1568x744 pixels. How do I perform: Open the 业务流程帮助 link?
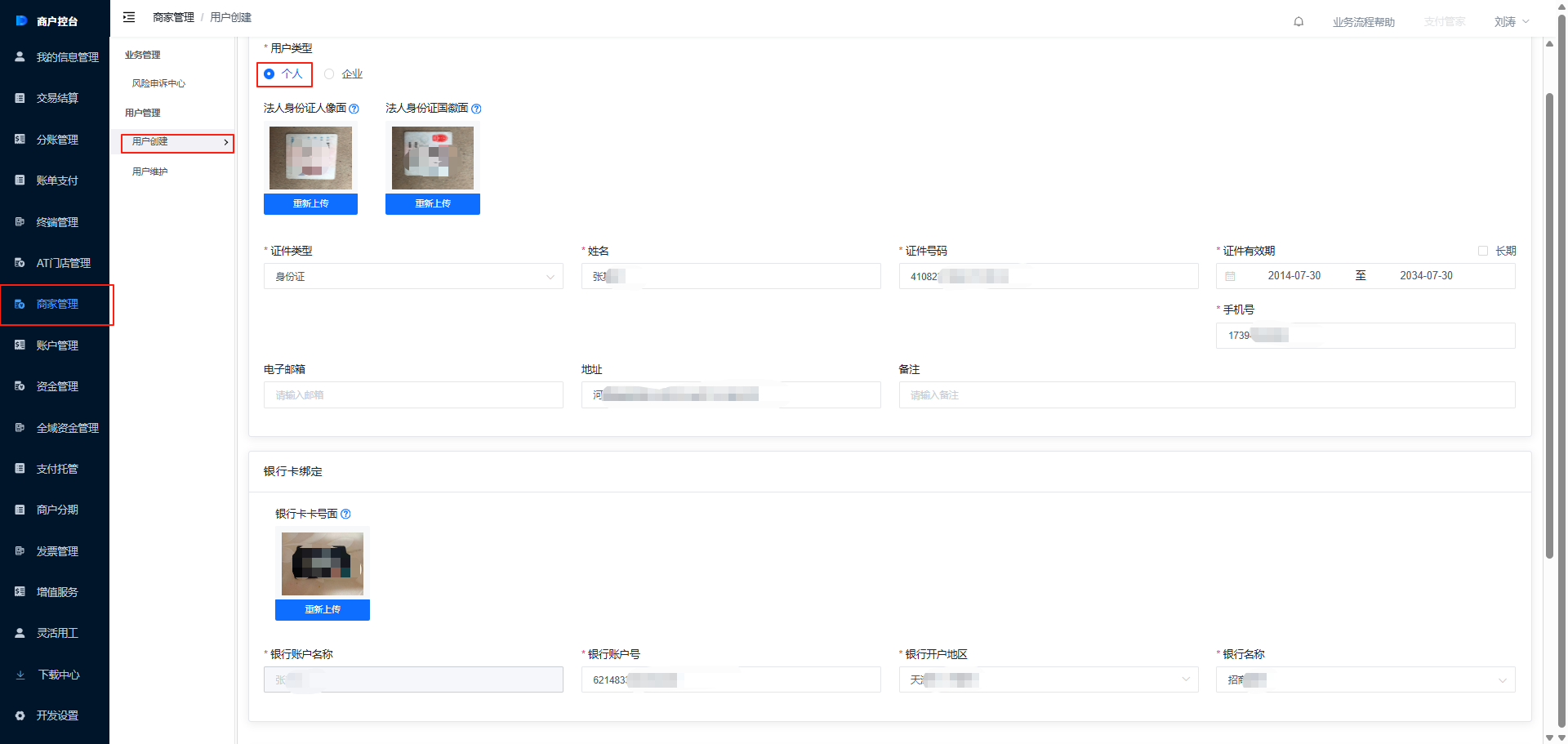1364,22
